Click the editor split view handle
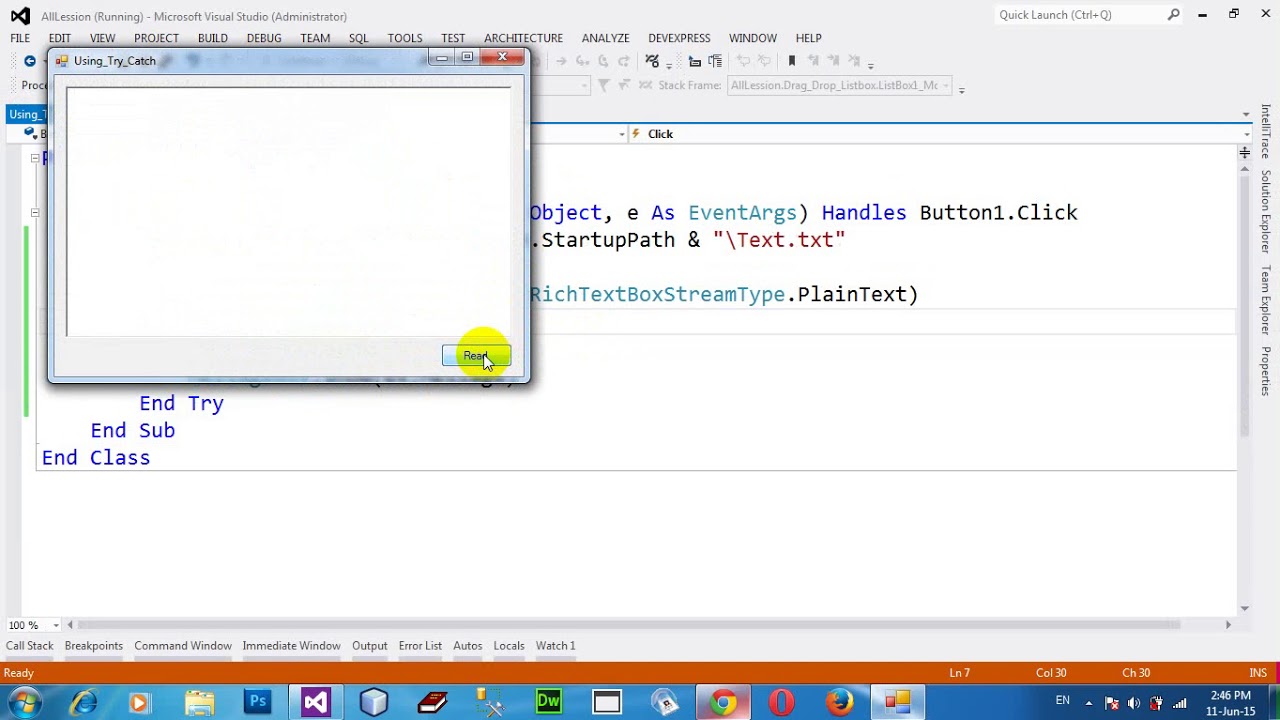This screenshot has height=720, width=1280. pyautogui.click(x=1245, y=152)
